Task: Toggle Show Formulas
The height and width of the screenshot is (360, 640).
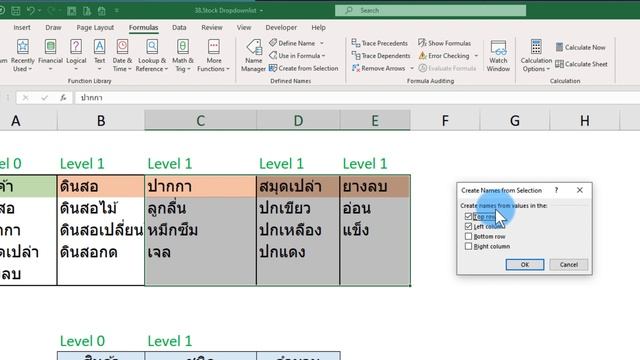Action: pyautogui.click(x=444, y=43)
